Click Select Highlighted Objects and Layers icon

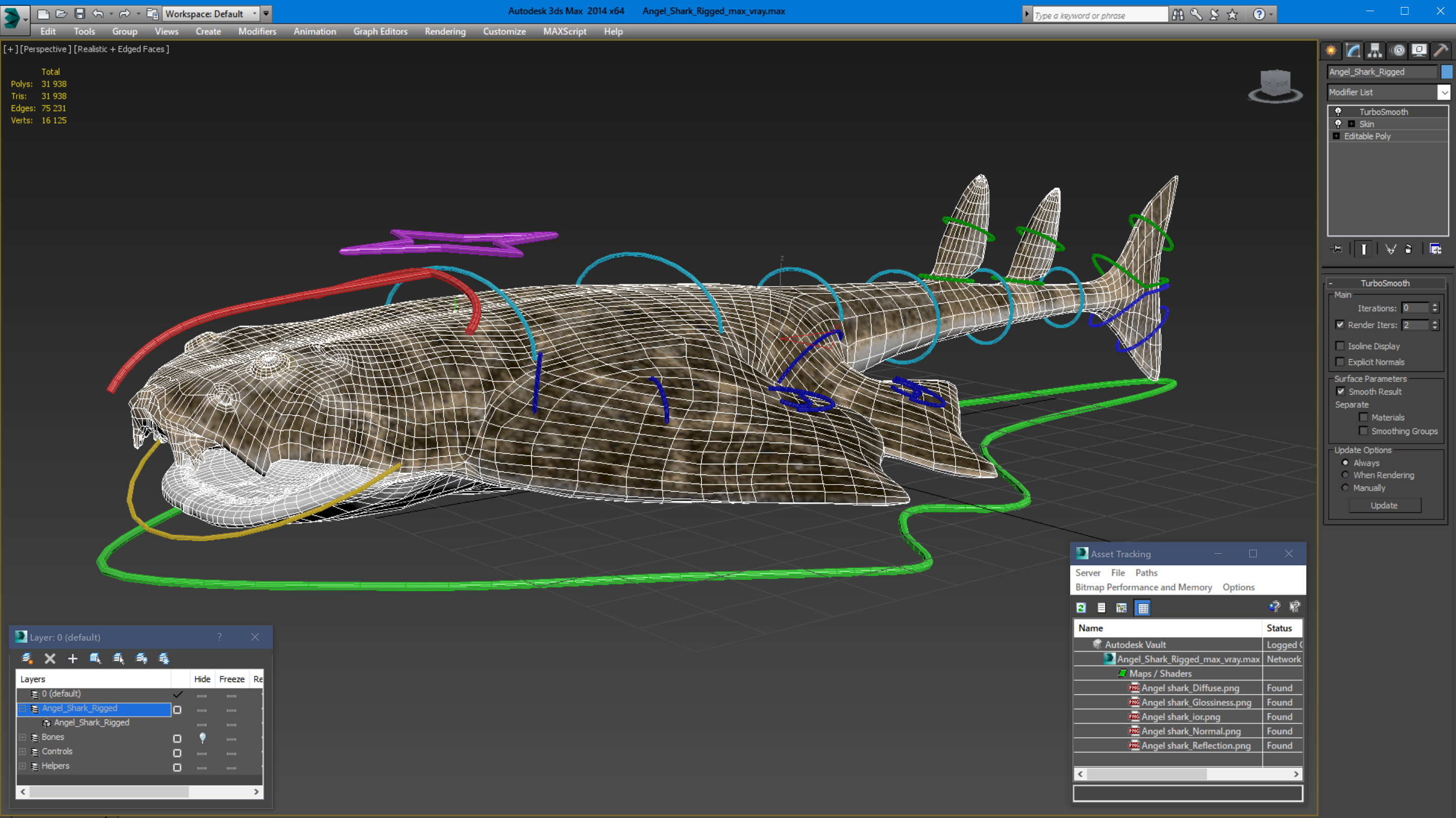pyautogui.click(x=95, y=658)
